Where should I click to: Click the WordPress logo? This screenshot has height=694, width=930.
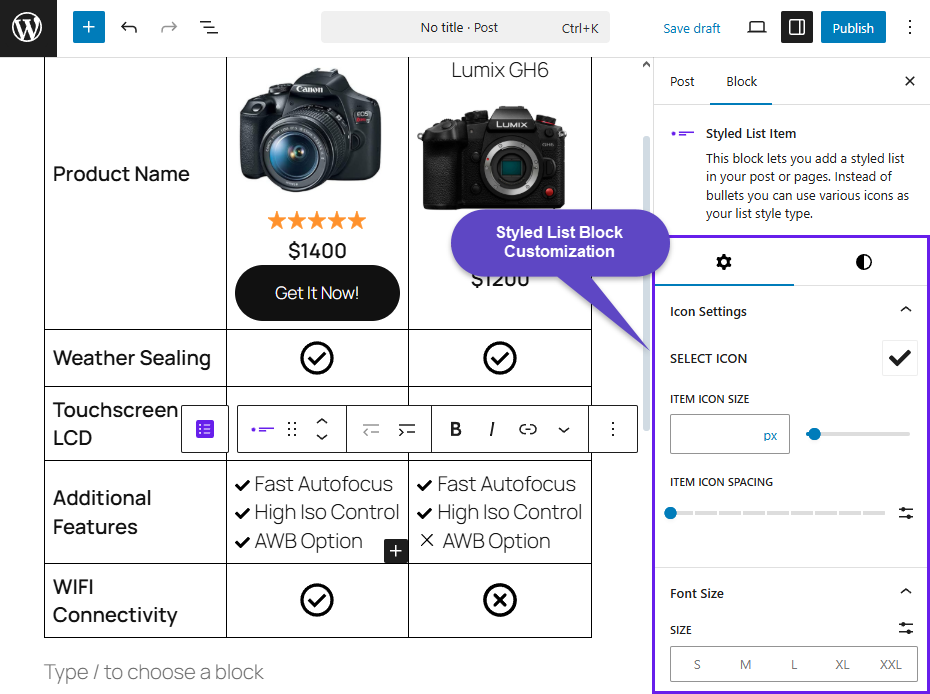(x=28, y=28)
